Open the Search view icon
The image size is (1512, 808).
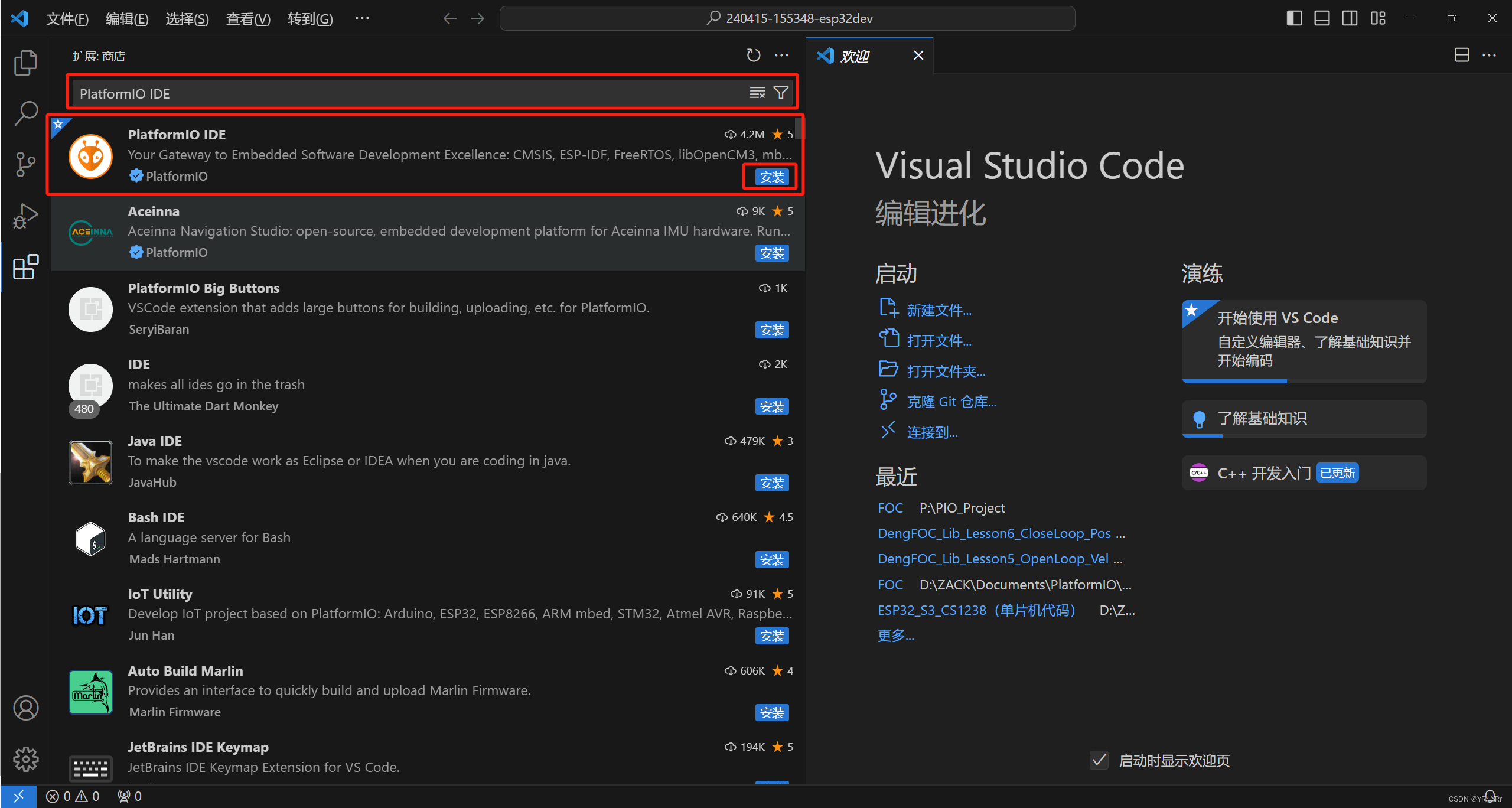(x=25, y=113)
